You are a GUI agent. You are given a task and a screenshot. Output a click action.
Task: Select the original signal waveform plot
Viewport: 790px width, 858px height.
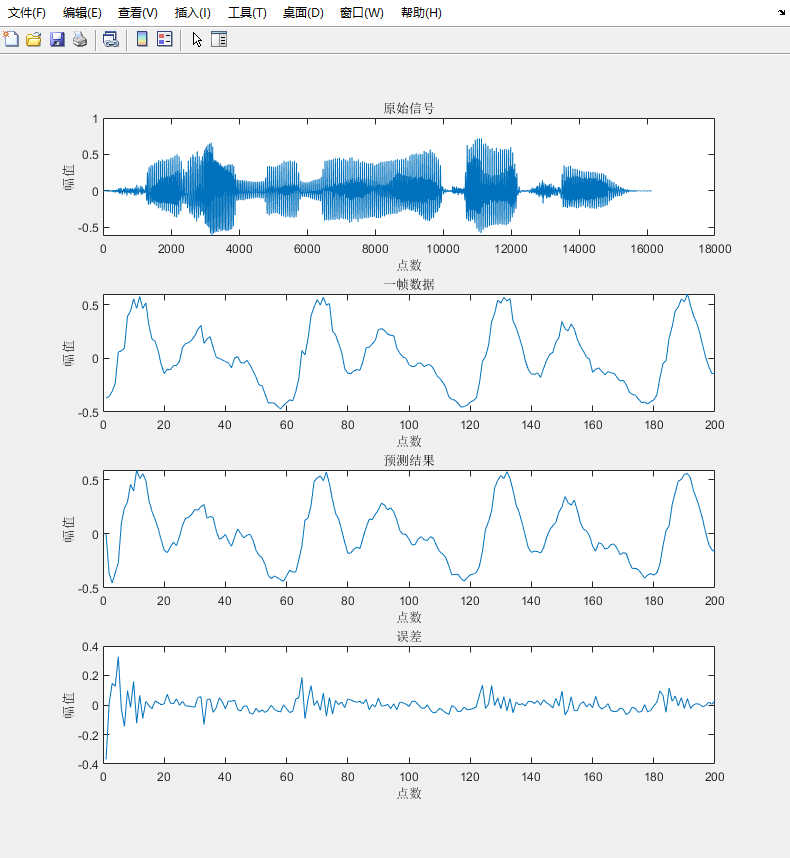[409, 177]
